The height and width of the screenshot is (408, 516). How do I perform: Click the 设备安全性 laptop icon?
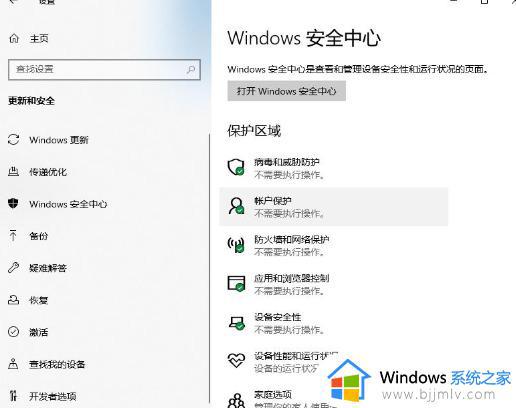237,322
